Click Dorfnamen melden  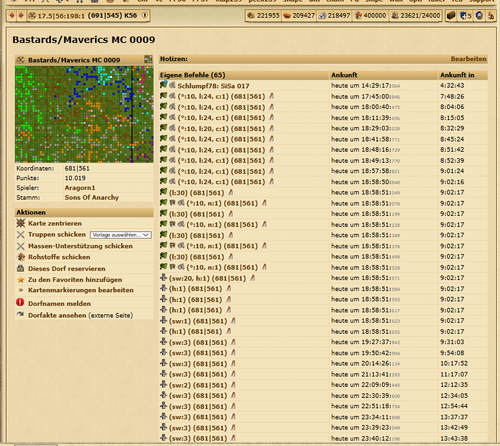(x=59, y=304)
